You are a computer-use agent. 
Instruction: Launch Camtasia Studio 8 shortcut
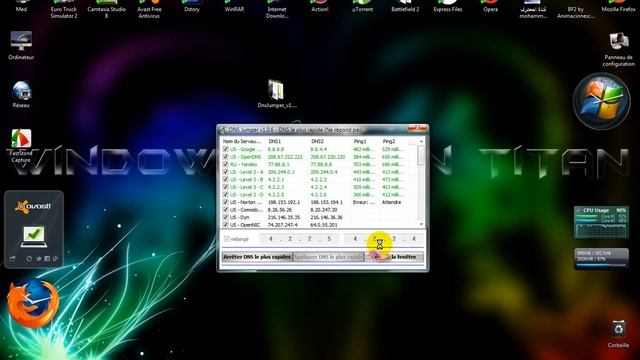[107, 9]
